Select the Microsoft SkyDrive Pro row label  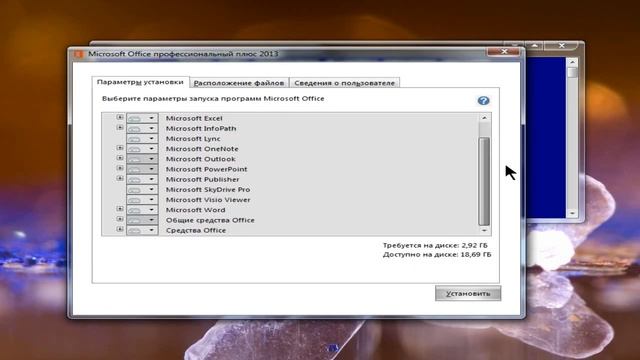coord(208,189)
